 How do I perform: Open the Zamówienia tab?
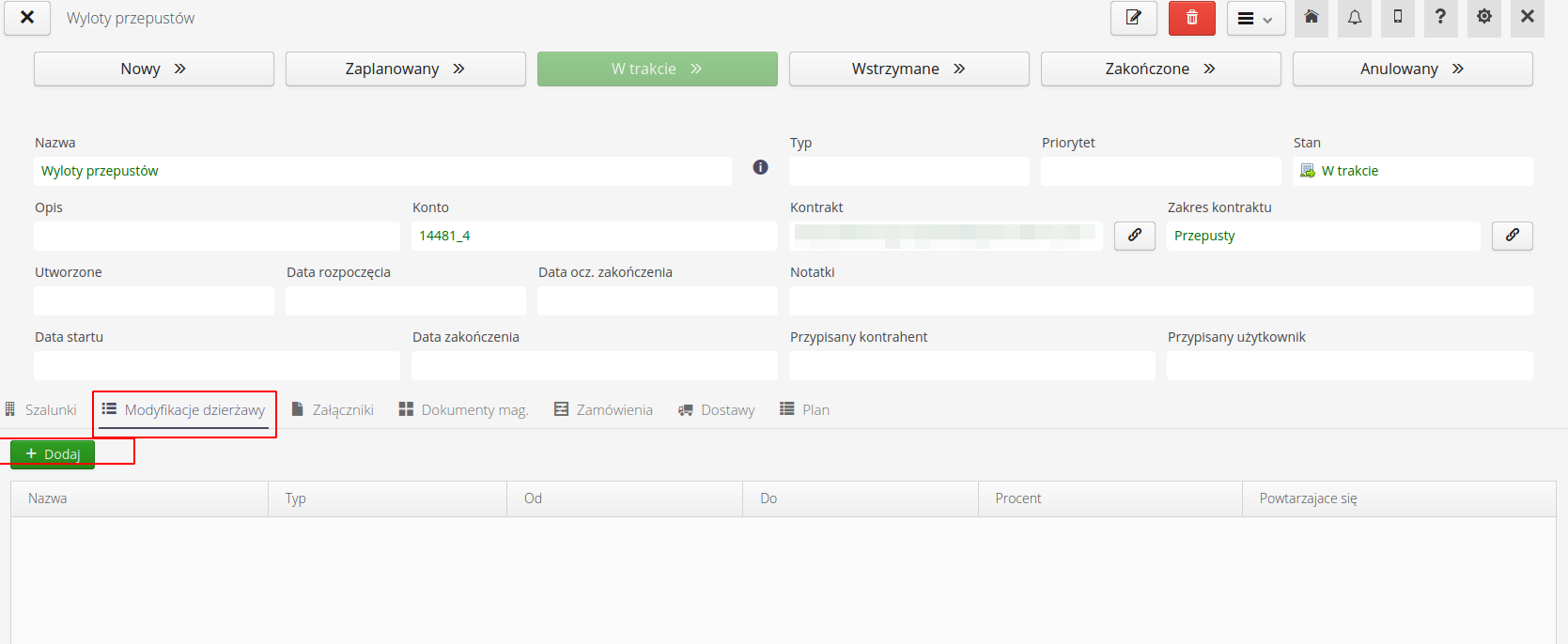tap(603, 410)
